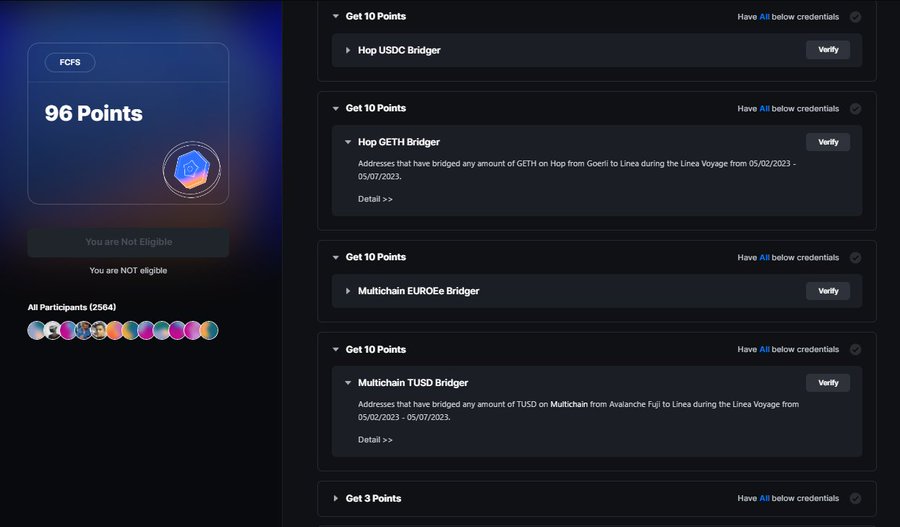The height and width of the screenshot is (527, 900).
Task: Click Have All below credentials text in Hop GETH group
Action: coord(788,108)
